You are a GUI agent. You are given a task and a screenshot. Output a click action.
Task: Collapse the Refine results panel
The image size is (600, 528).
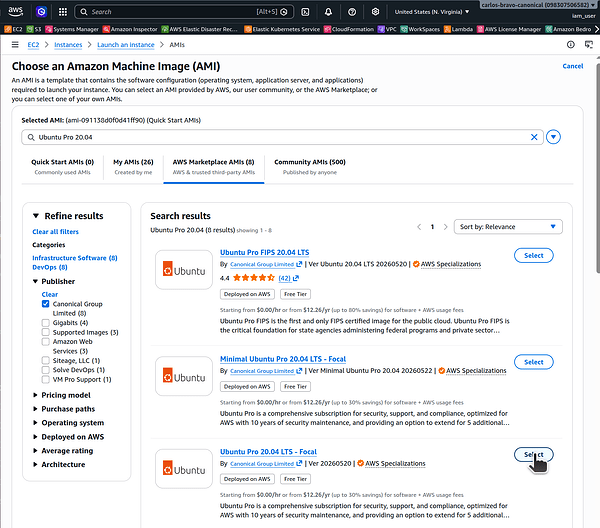(x=36, y=216)
